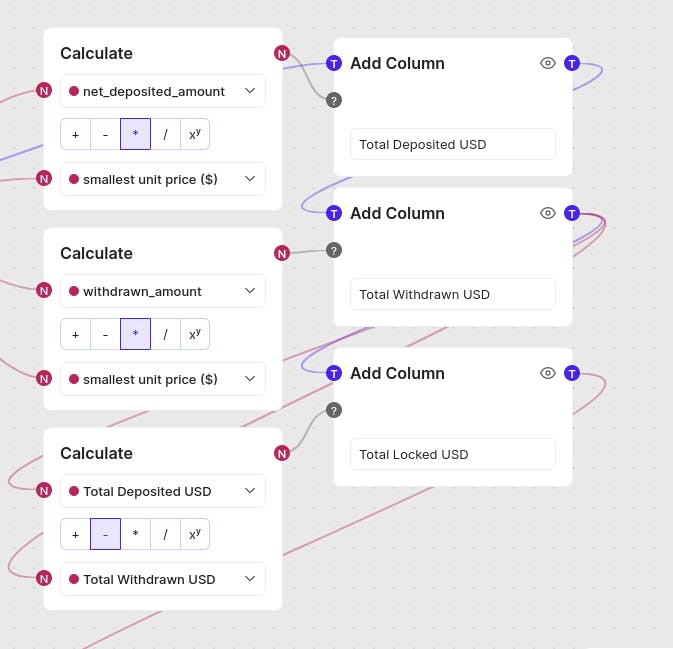The image size is (673, 649).
Task: Choose the multiply operator in second Calculate node
Action: pos(136,334)
